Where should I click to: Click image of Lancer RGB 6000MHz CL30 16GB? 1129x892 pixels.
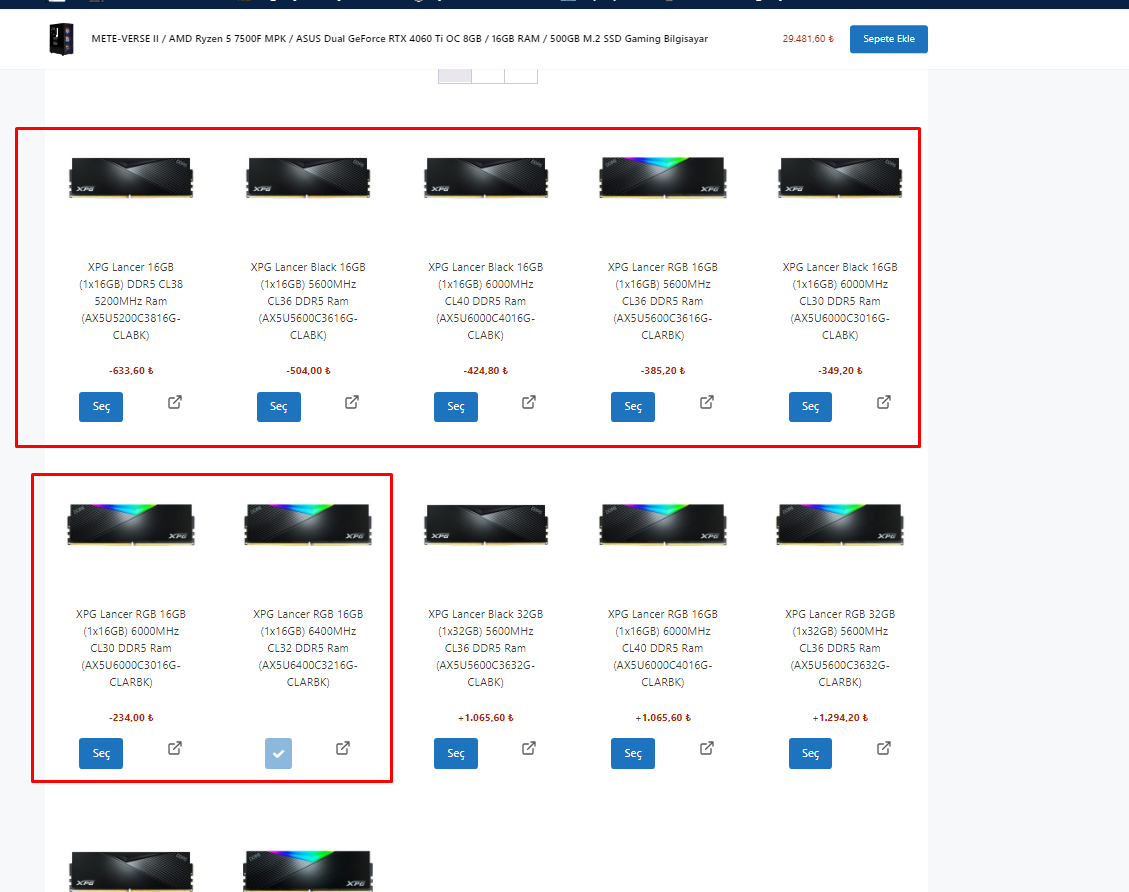tap(131, 524)
